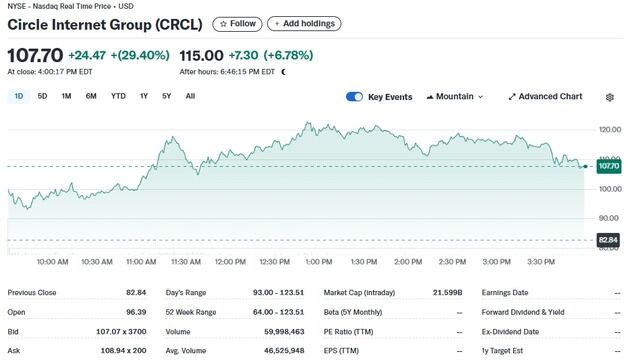Toggle the Key Events switch
Image resolution: width=628 pixels, height=360 pixels.
coord(354,97)
